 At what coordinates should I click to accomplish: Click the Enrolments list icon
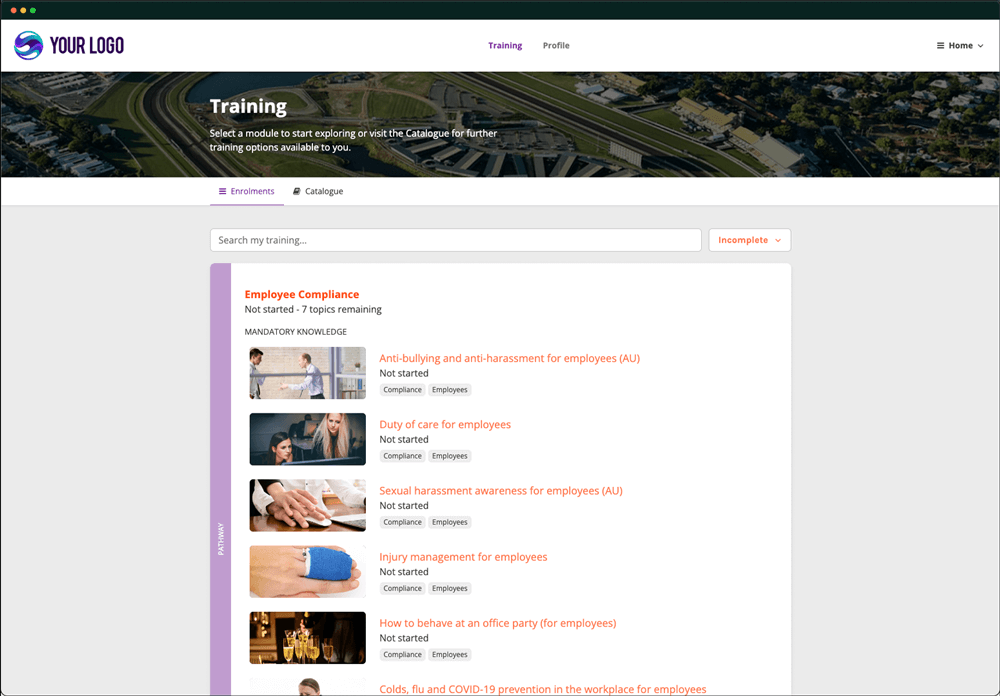pyautogui.click(x=222, y=191)
